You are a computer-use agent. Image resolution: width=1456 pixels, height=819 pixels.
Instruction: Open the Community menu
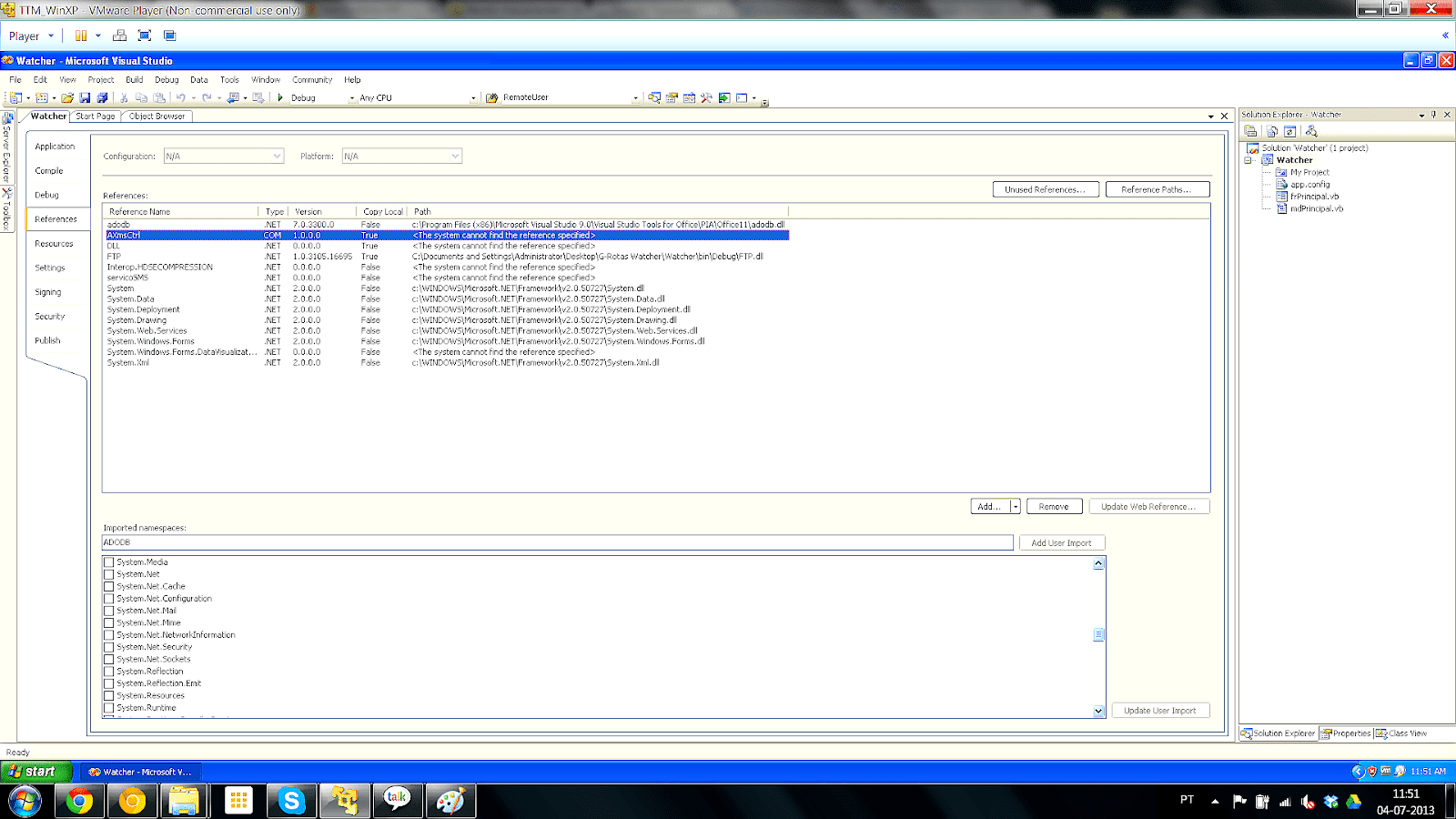click(x=312, y=80)
